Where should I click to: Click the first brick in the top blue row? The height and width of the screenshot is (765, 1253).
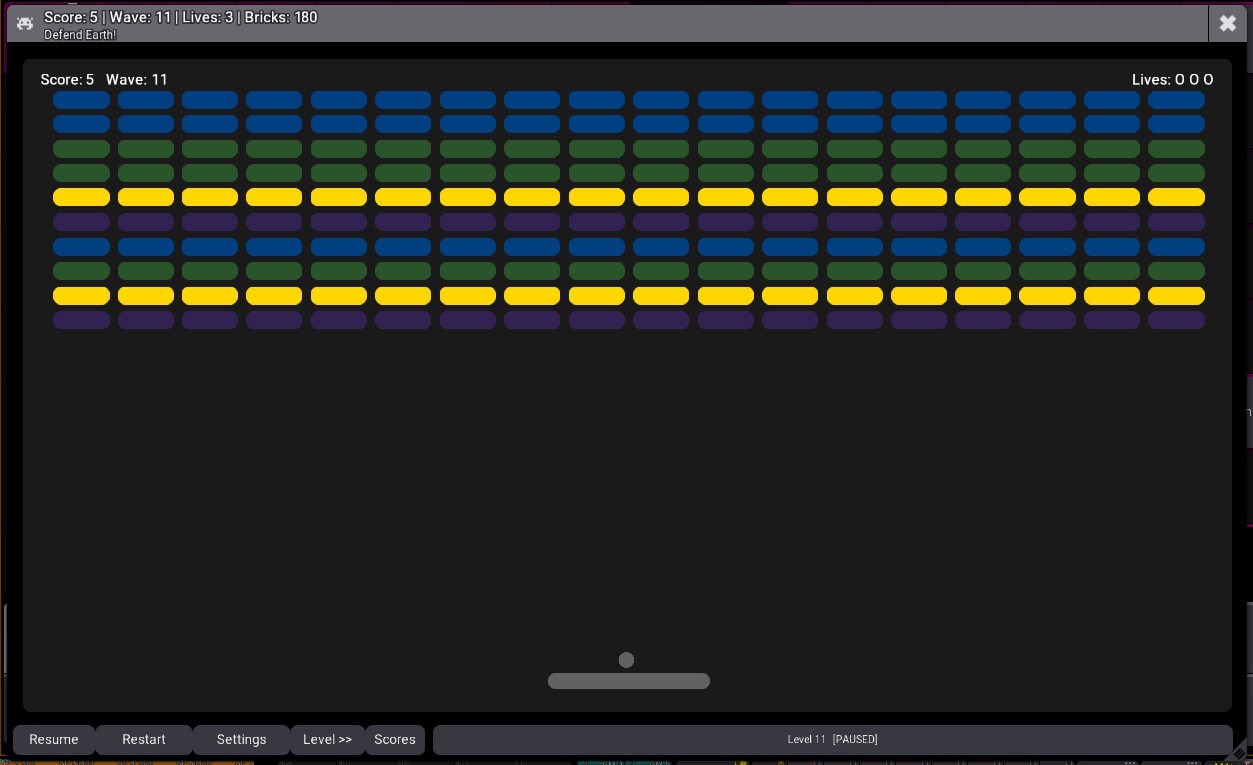click(x=81, y=100)
